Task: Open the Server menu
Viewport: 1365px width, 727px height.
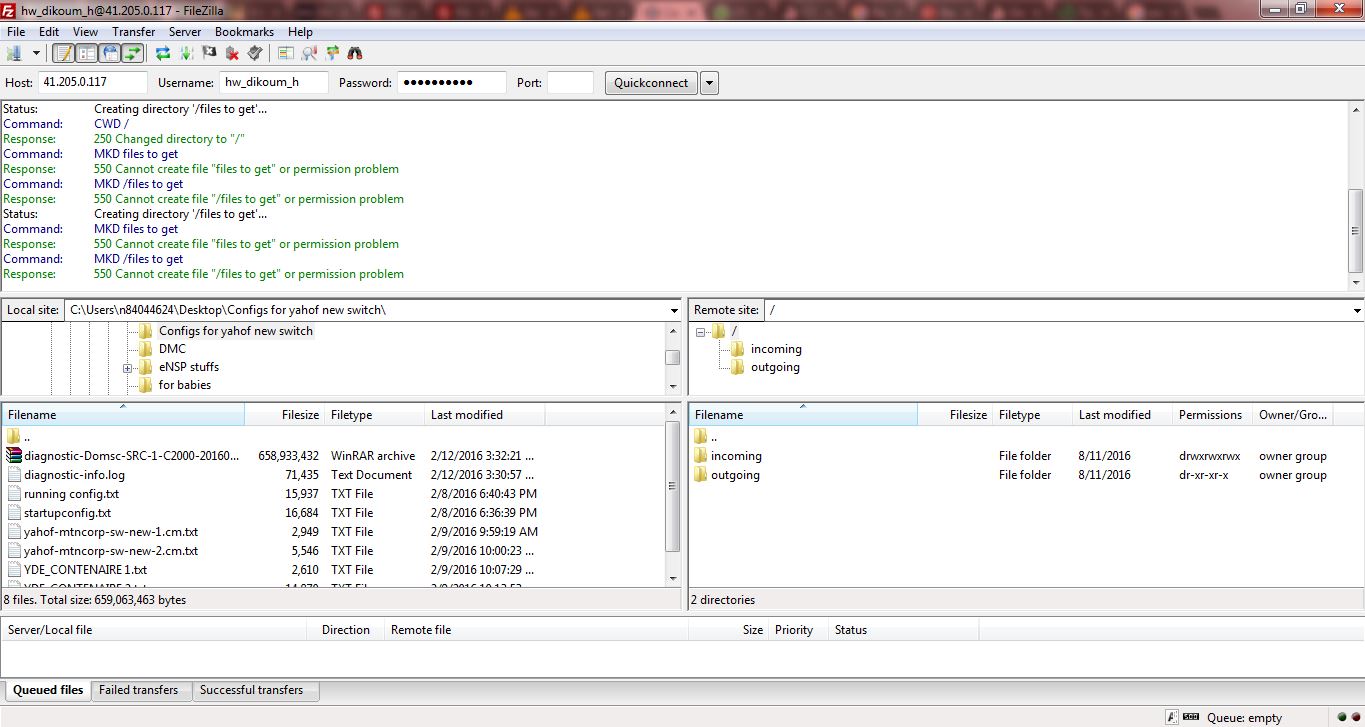Action: coord(185,32)
